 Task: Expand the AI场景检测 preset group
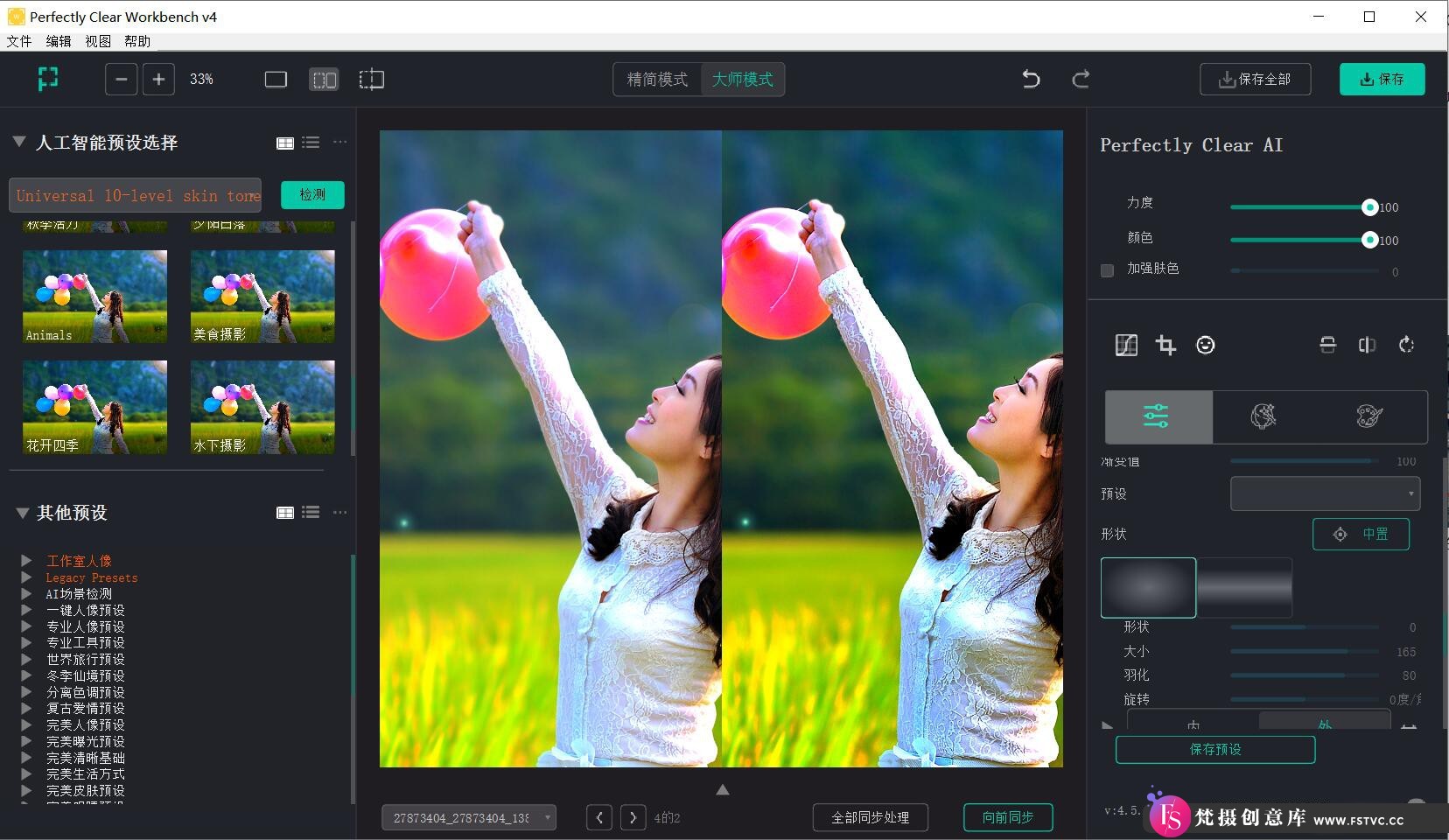(27, 593)
